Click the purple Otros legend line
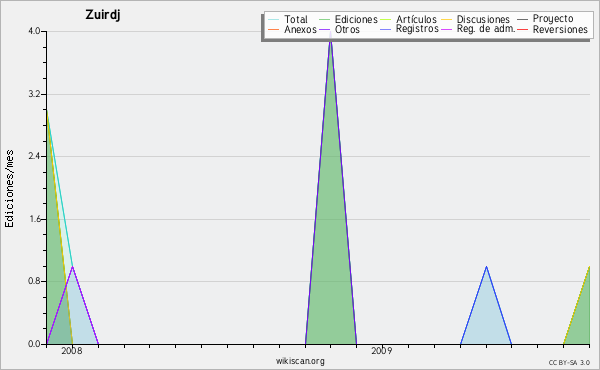600x370 pixels. 324,29
